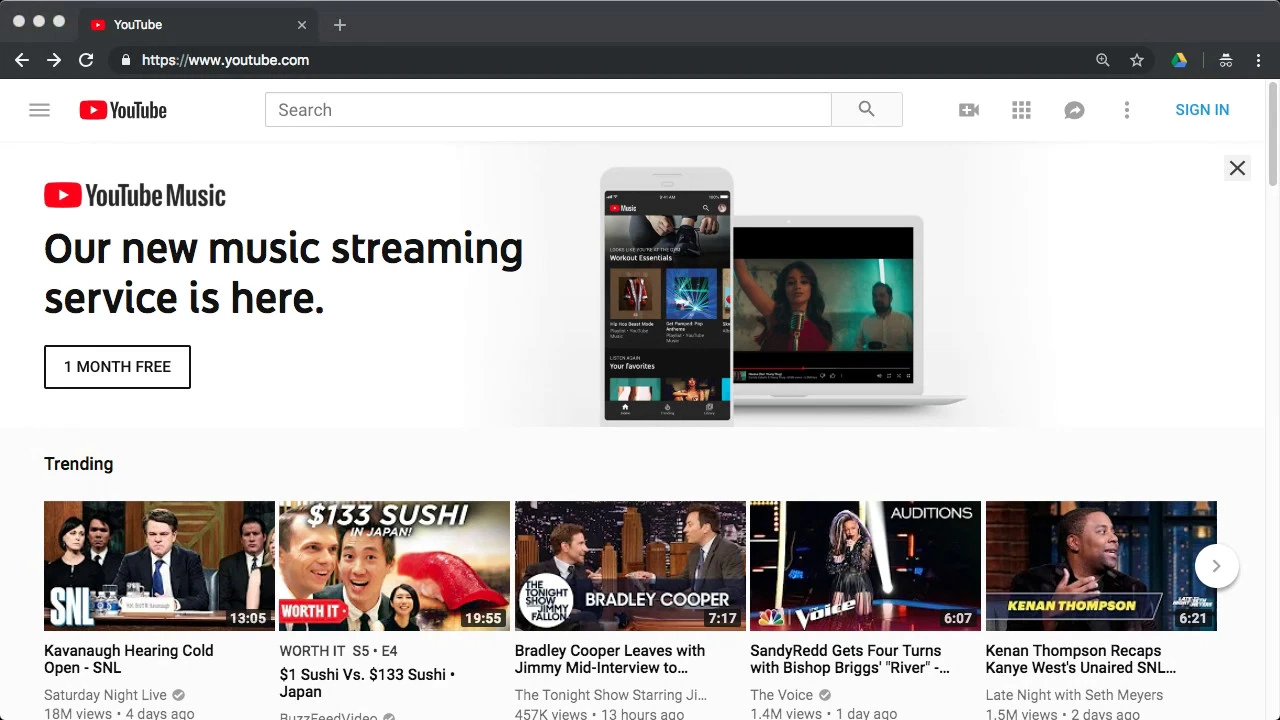This screenshot has height=720, width=1280.
Task: Open Kavanaugh Hearing Cold Open thumbnail
Action: pyautogui.click(x=159, y=566)
